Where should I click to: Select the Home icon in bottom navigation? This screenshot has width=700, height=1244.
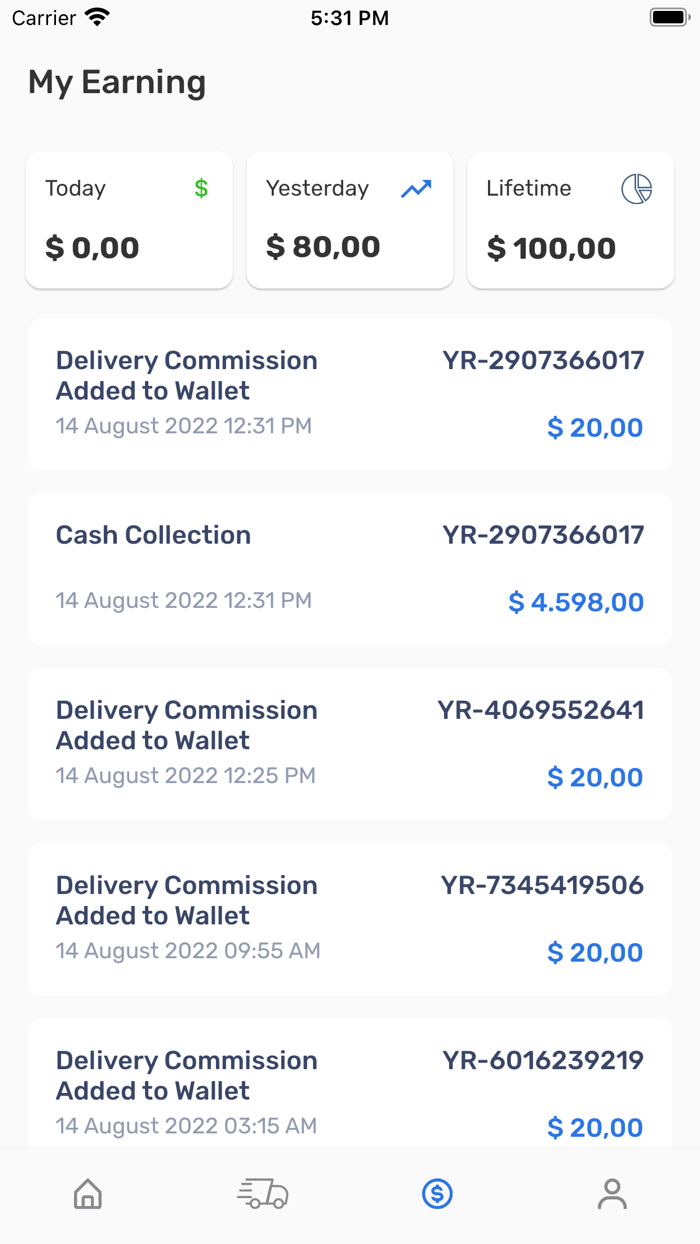point(87,1193)
